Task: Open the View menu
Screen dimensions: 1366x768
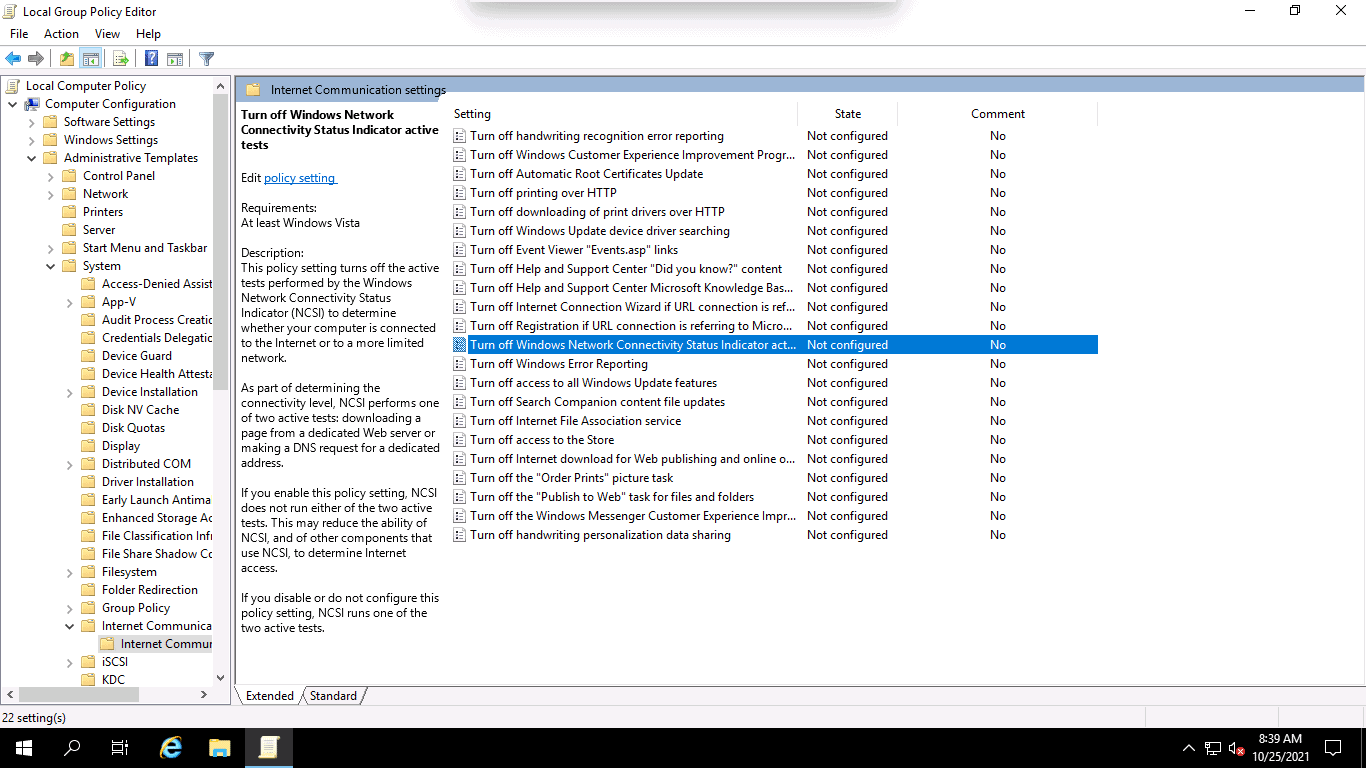Action: [107, 34]
